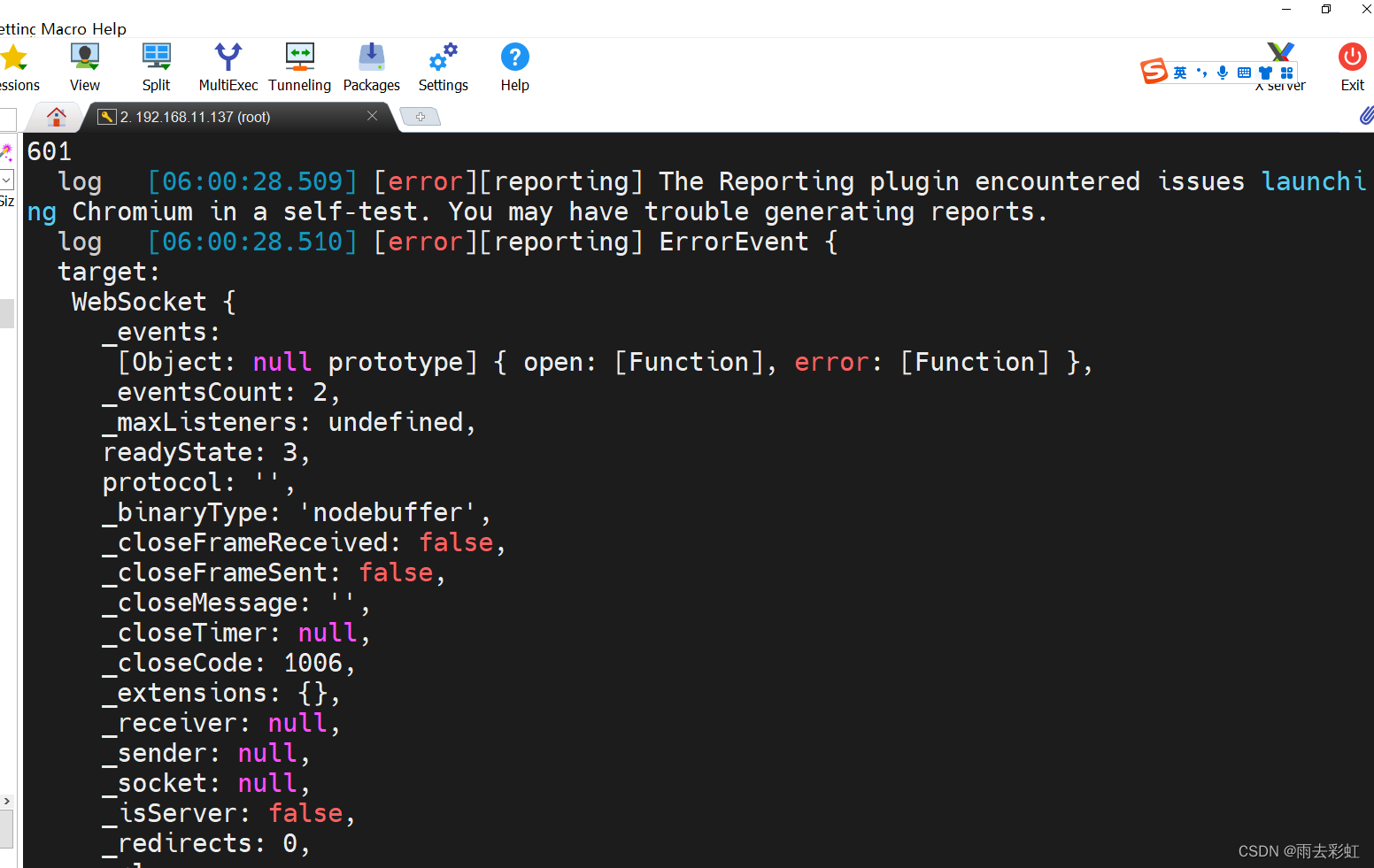Click the 'ErrorEvent {' text
Screen dimensions: 1374x868
pyautogui.click(x=748, y=242)
